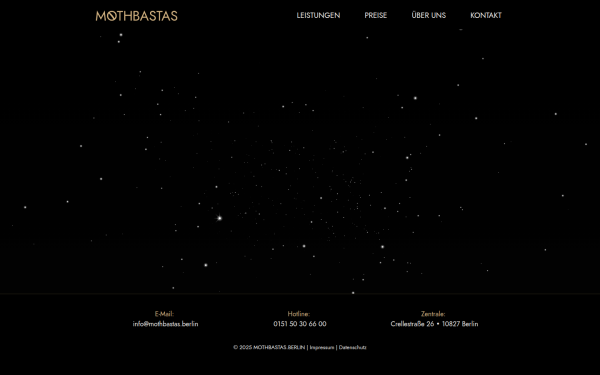Go to the Über Uns page

429,15
